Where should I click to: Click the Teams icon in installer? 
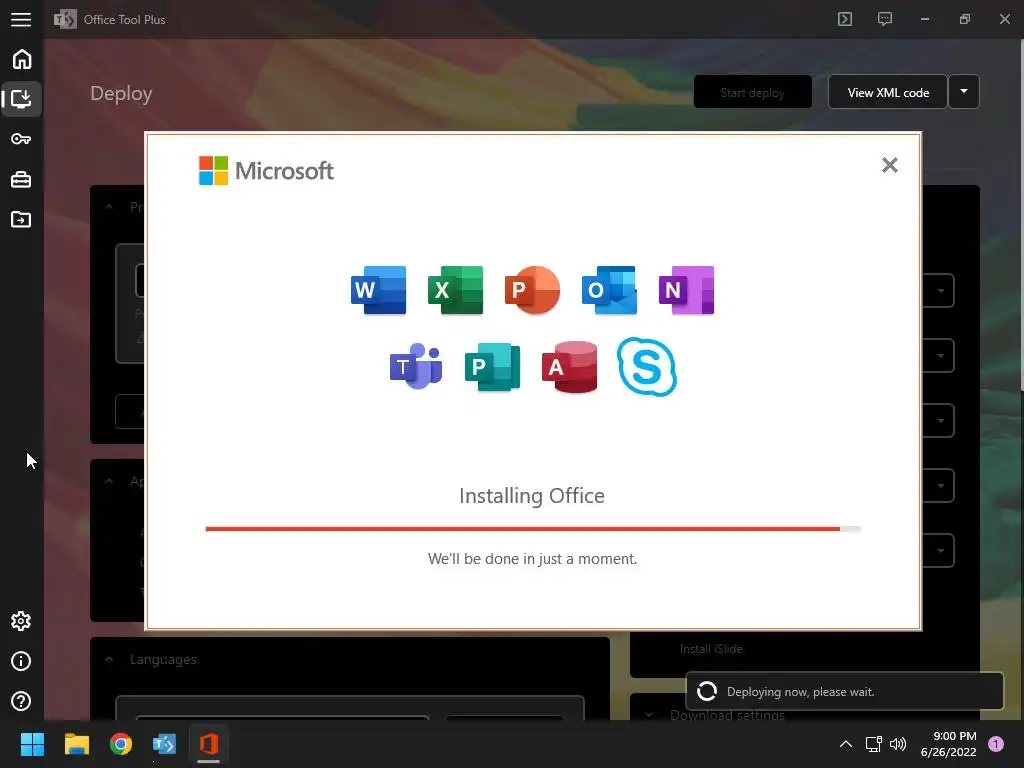[x=416, y=366]
